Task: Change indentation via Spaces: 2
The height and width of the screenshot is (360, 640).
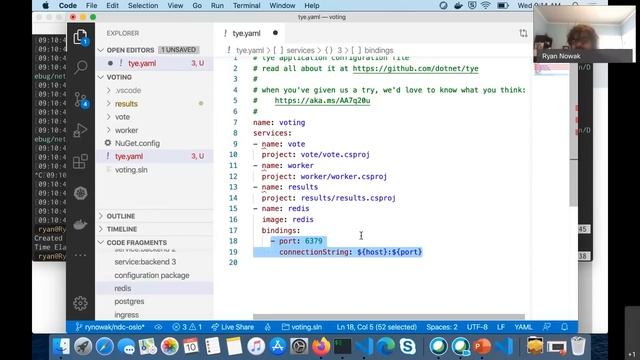Action: pyautogui.click(x=442, y=327)
